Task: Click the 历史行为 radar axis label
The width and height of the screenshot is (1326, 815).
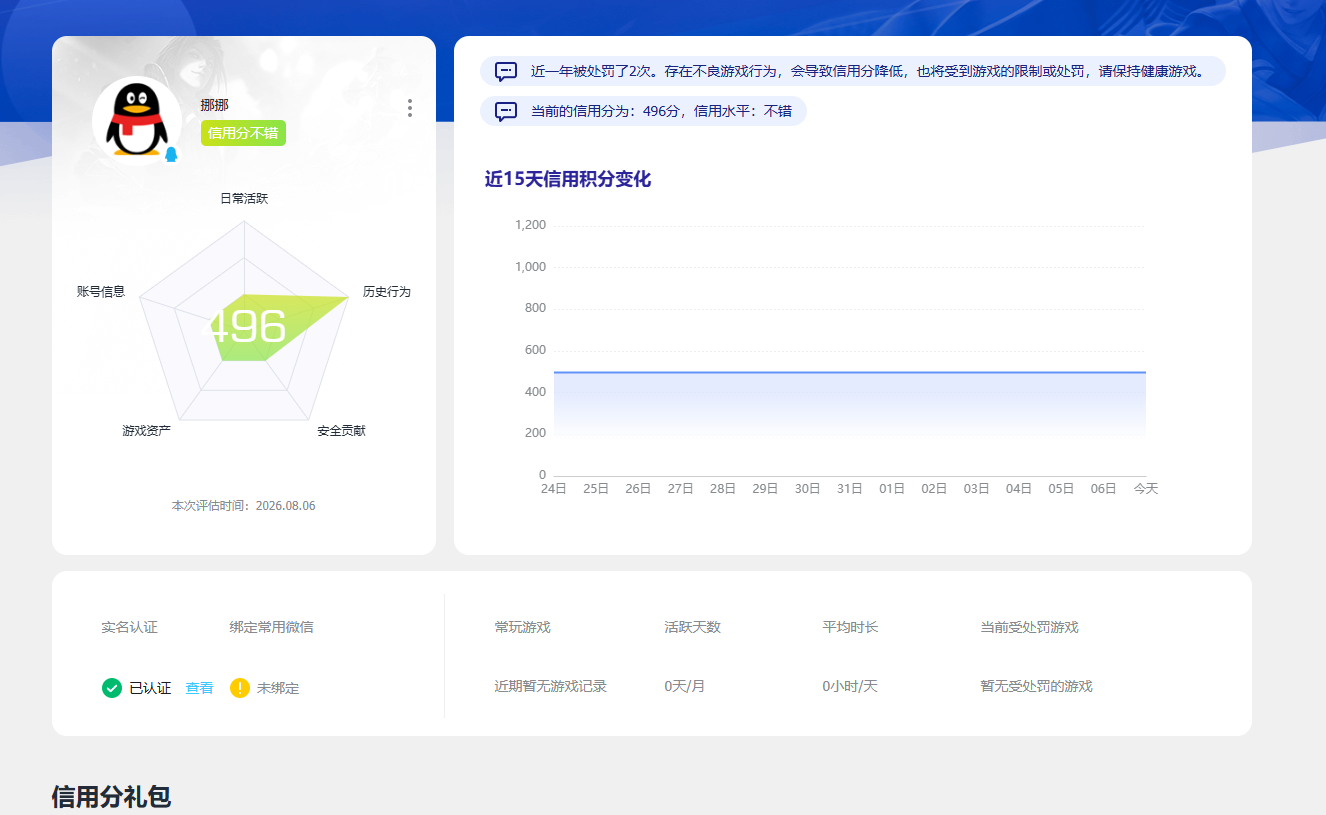Action: tap(387, 292)
